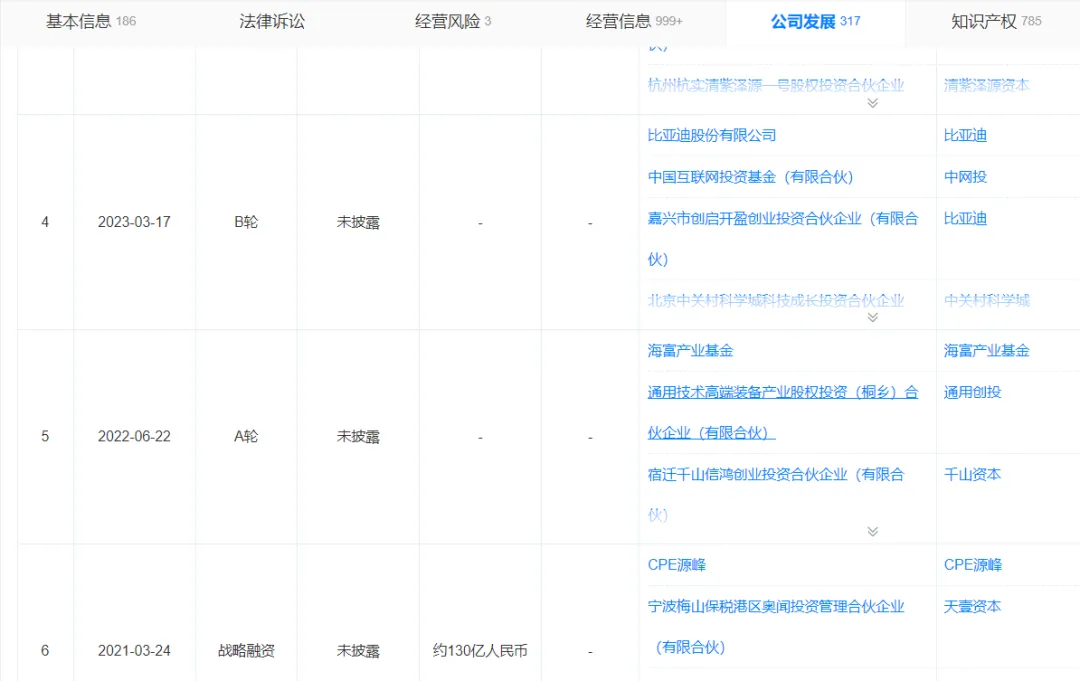Image resolution: width=1080 pixels, height=681 pixels.
Task: Click row number 4
Action: click(x=45, y=222)
